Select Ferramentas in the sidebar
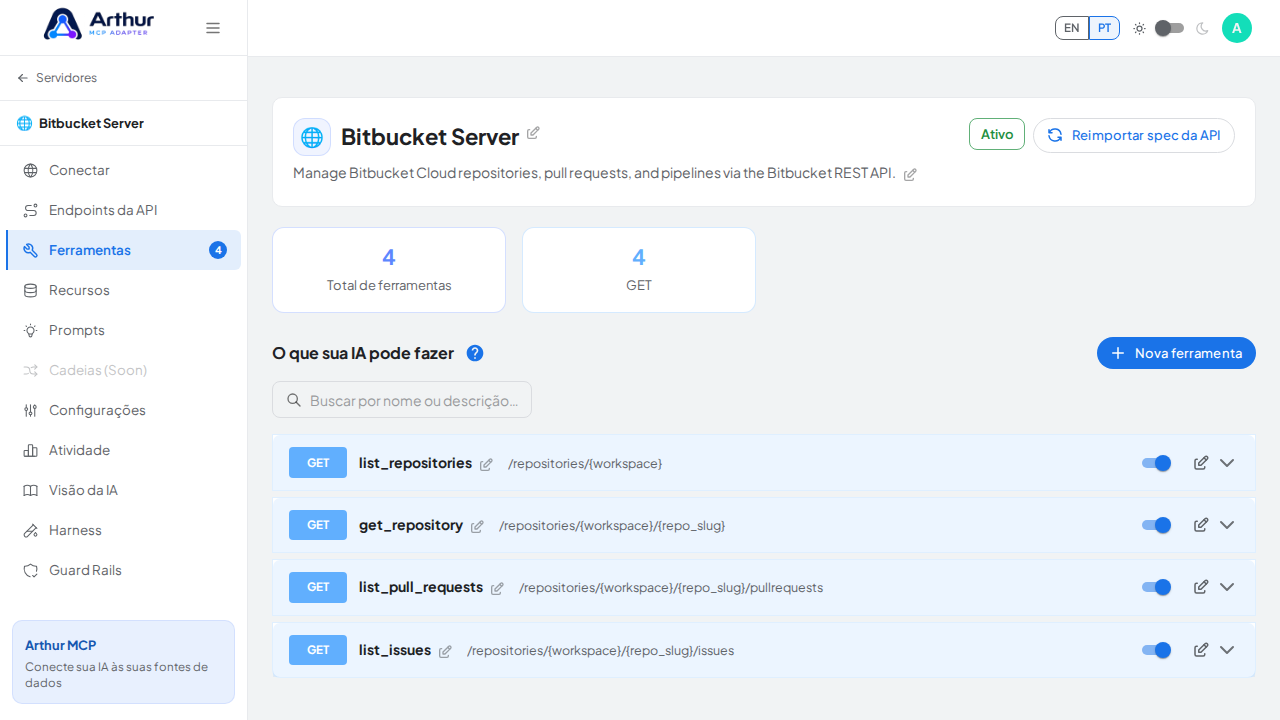 pos(123,250)
